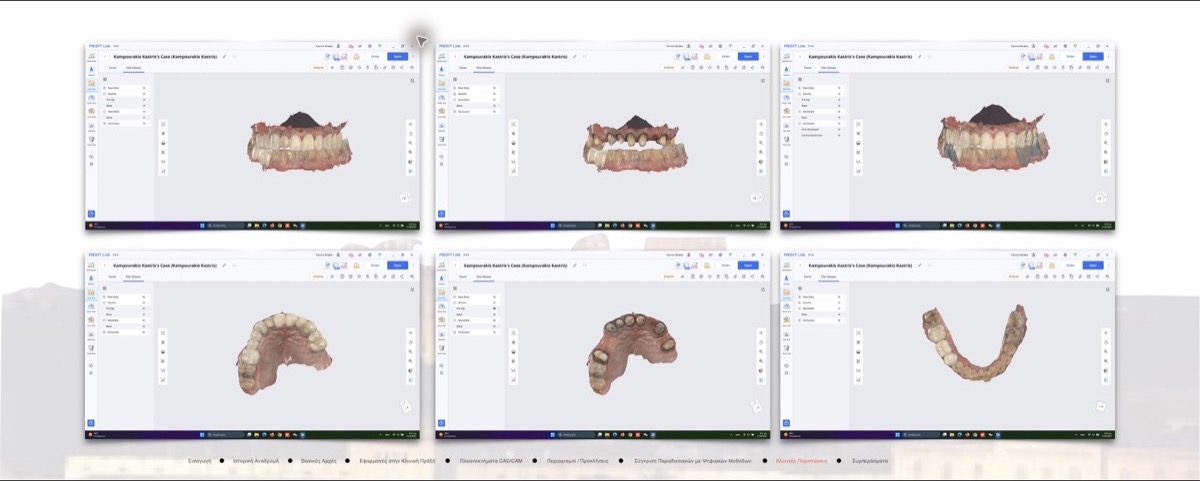Click Windows Start button in top-left window taskbar

[202, 226]
